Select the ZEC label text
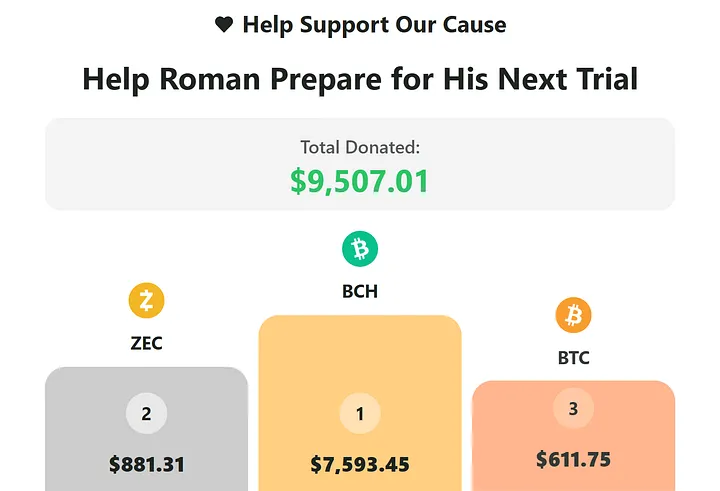This screenshot has height=491, width=720. pyautogui.click(x=146, y=343)
